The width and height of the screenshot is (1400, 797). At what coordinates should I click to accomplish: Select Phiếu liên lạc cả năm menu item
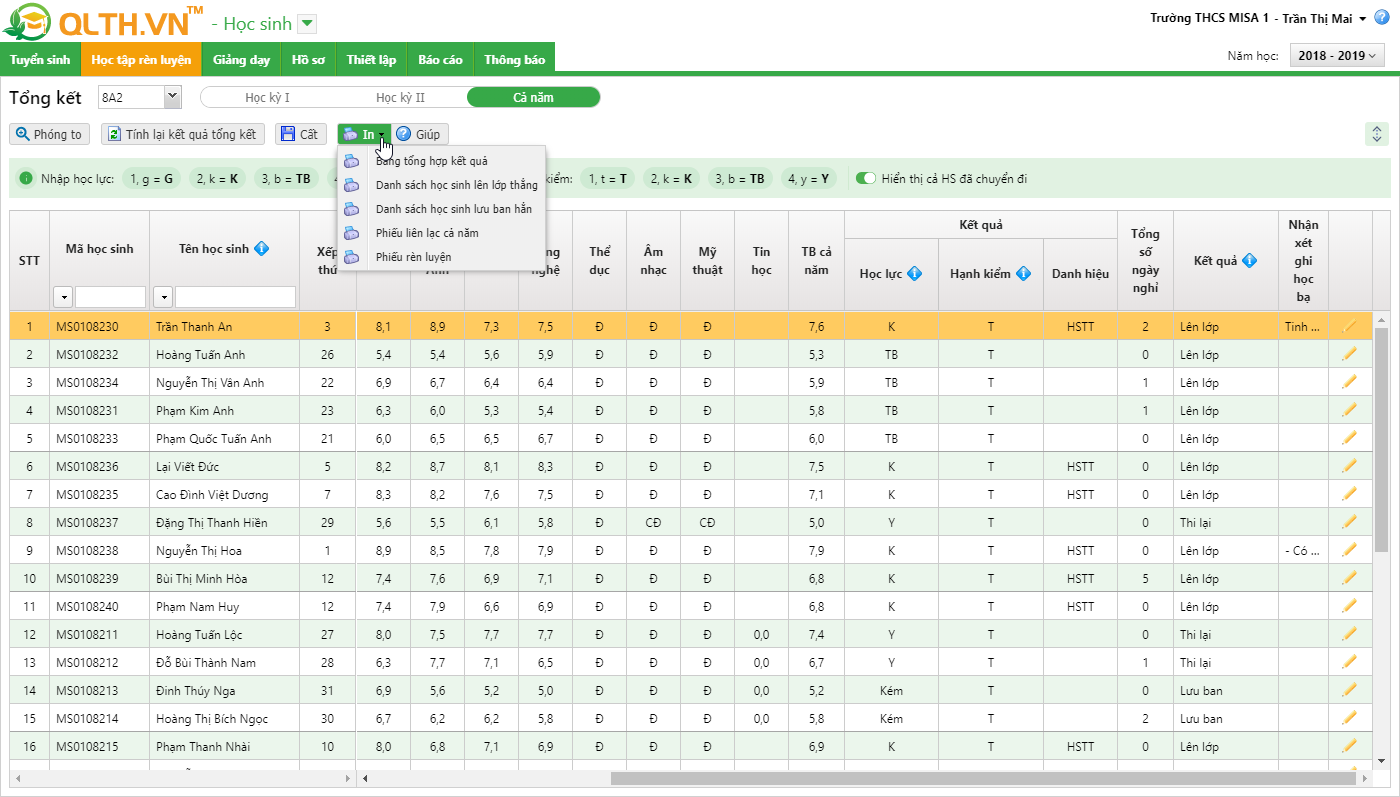[x=427, y=233]
